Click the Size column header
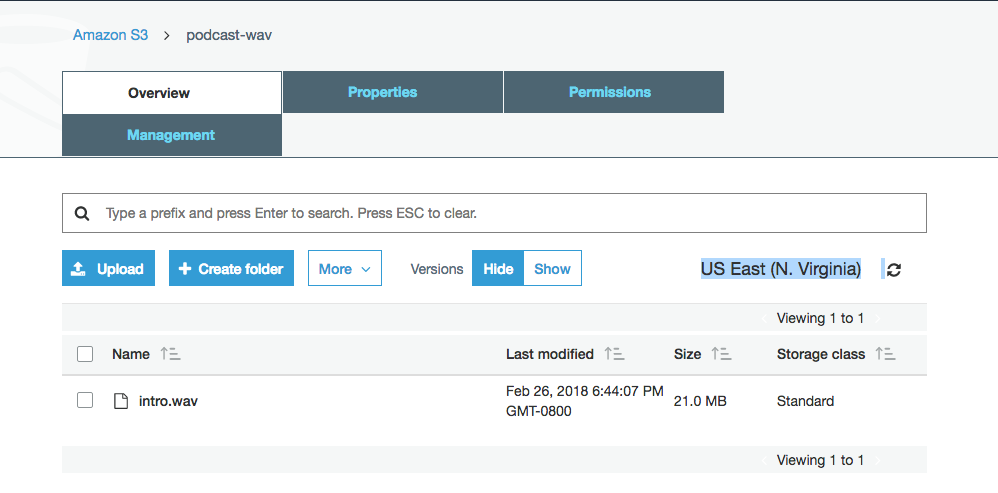This screenshot has width=998, height=493. pyautogui.click(x=687, y=354)
